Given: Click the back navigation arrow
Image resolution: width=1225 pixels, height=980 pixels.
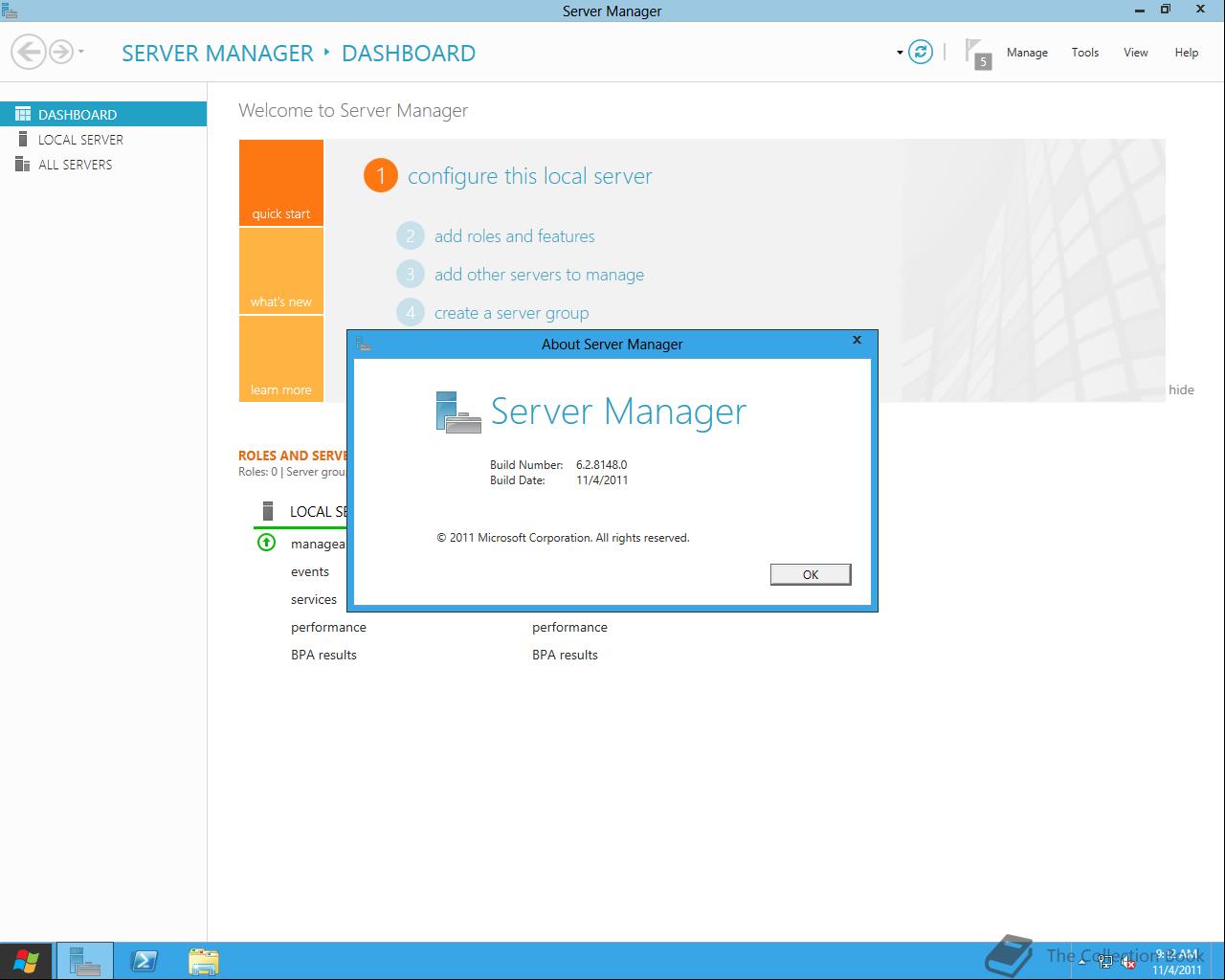Looking at the screenshot, I should 29,52.
